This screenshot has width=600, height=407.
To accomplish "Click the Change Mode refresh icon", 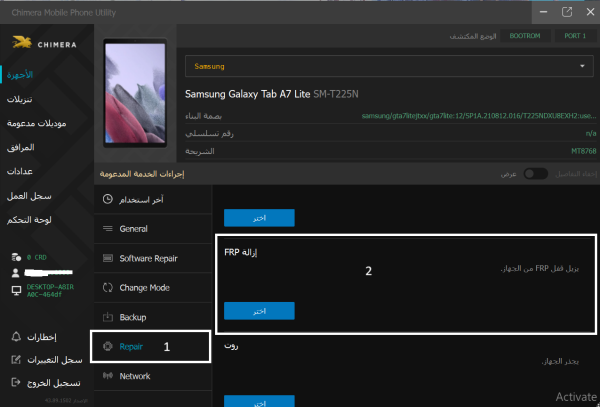I will (x=108, y=288).
